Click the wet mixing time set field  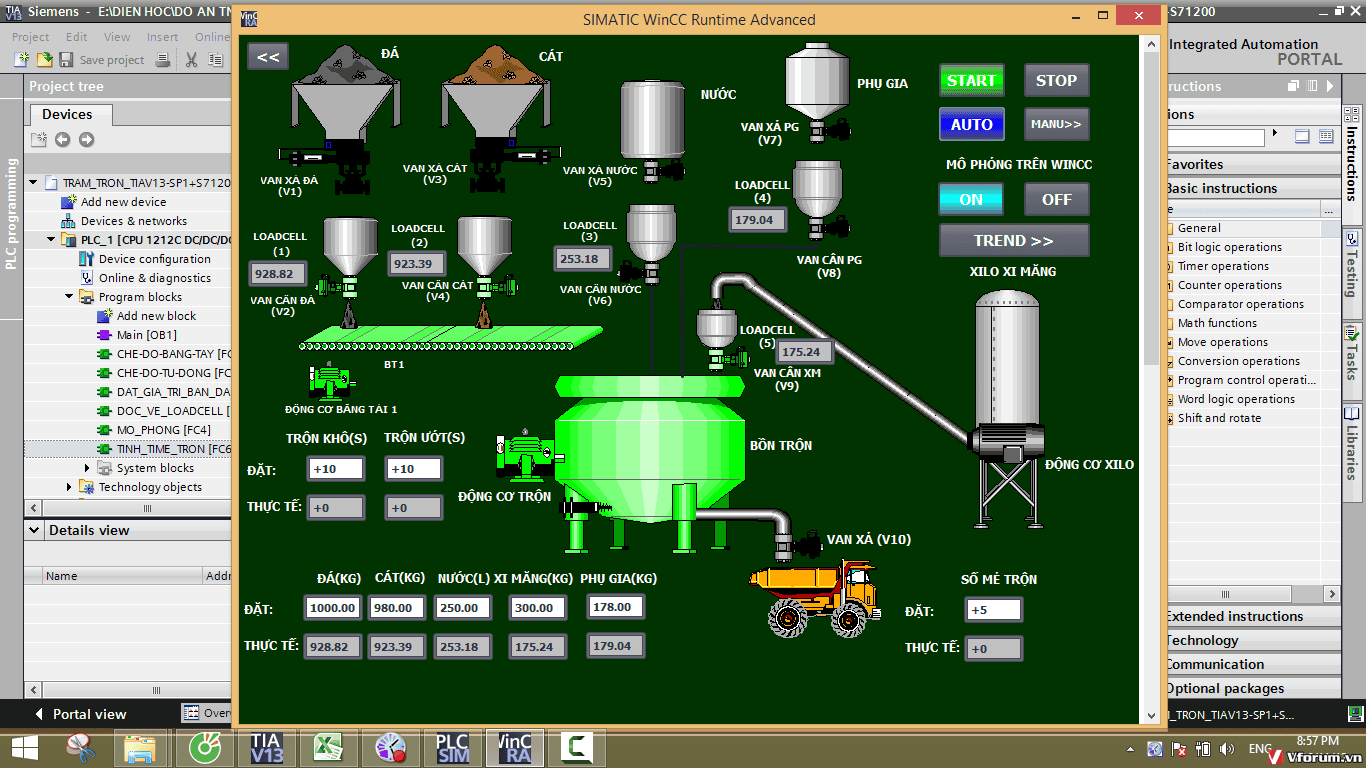(413, 469)
